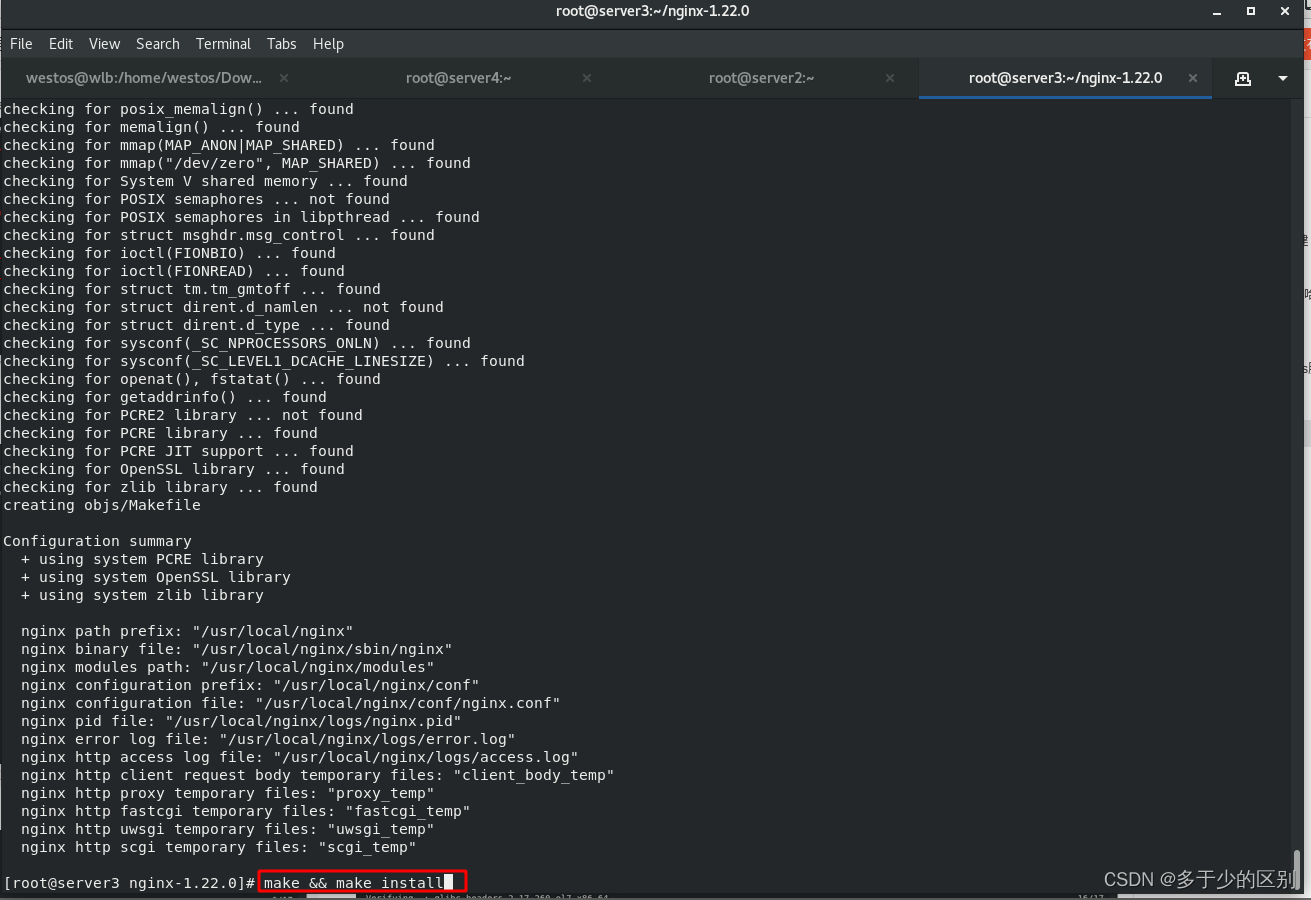Close the root@server2 tab

pos(890,78)
